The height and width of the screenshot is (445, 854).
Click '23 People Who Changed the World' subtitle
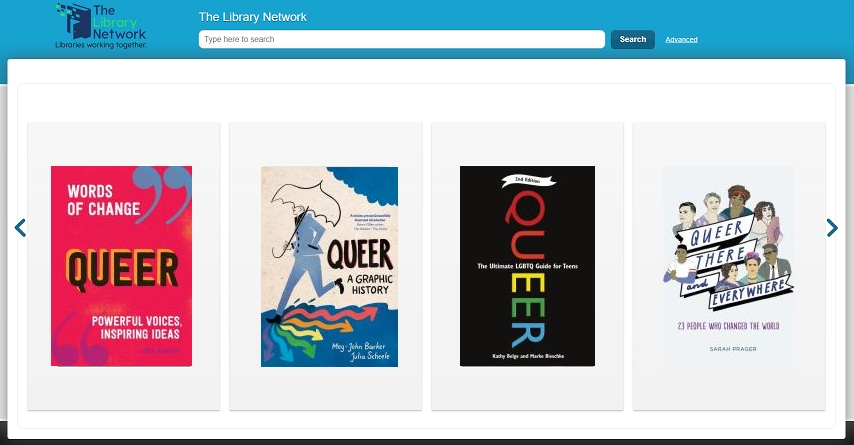pos(728,326)
